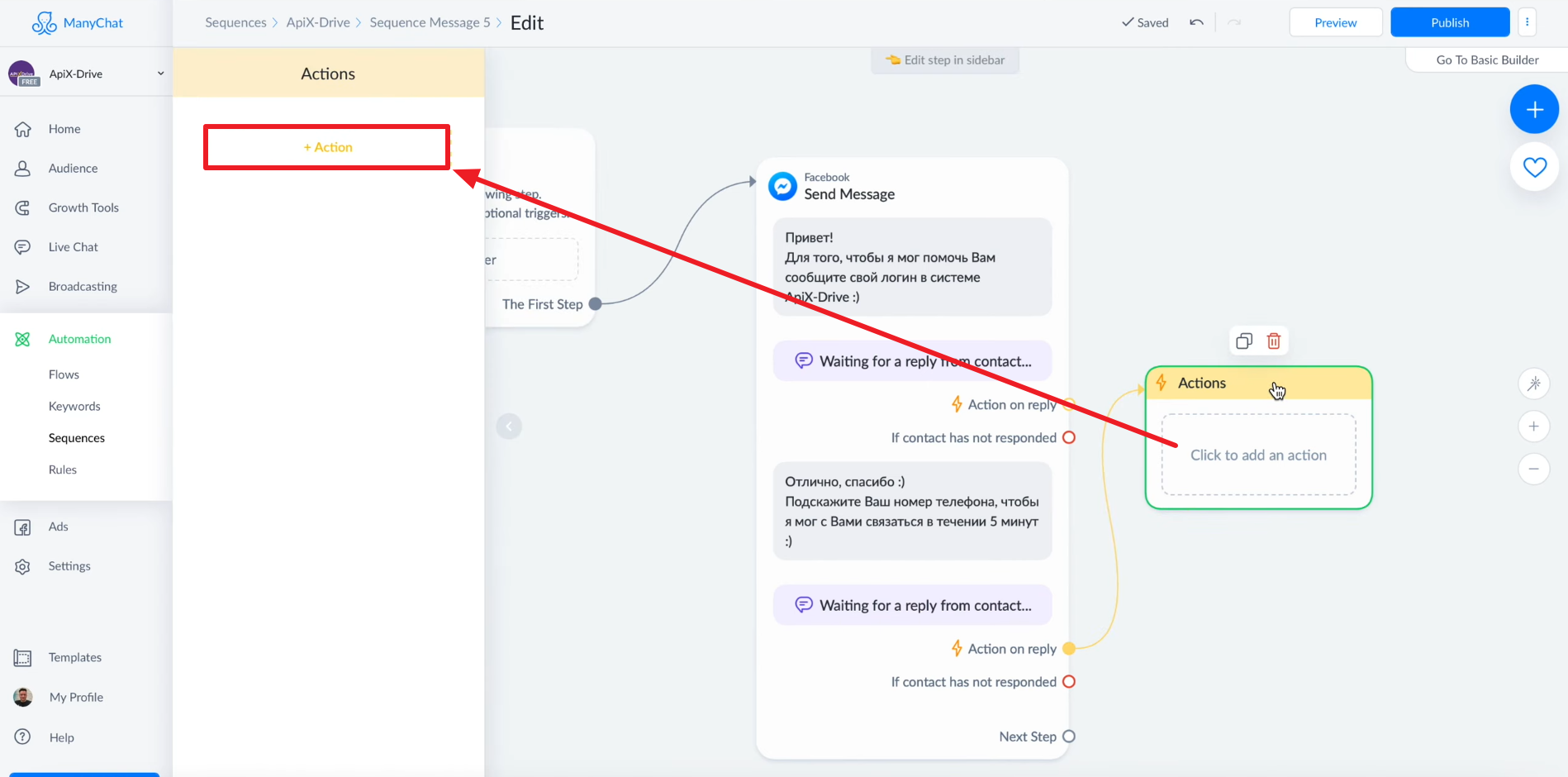Click the Publish button
The height and width of the screenshot is (777, 1568).
tap(1450, 22)
